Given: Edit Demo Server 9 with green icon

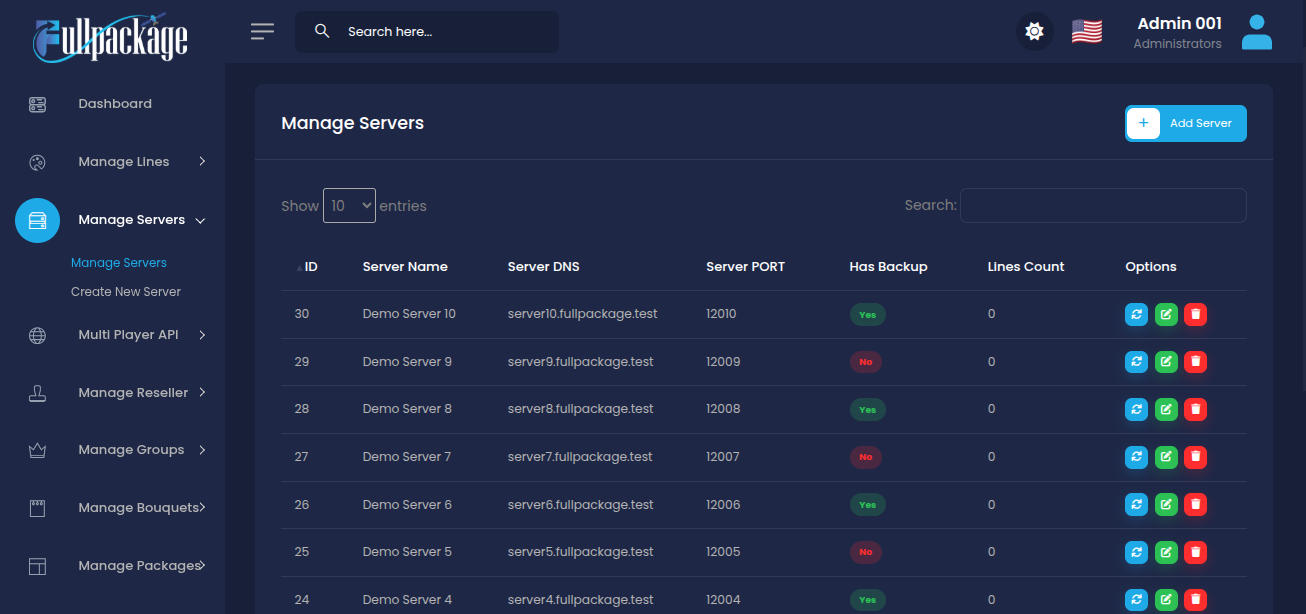Looking at the screenshot, I should click(1166, 362).
